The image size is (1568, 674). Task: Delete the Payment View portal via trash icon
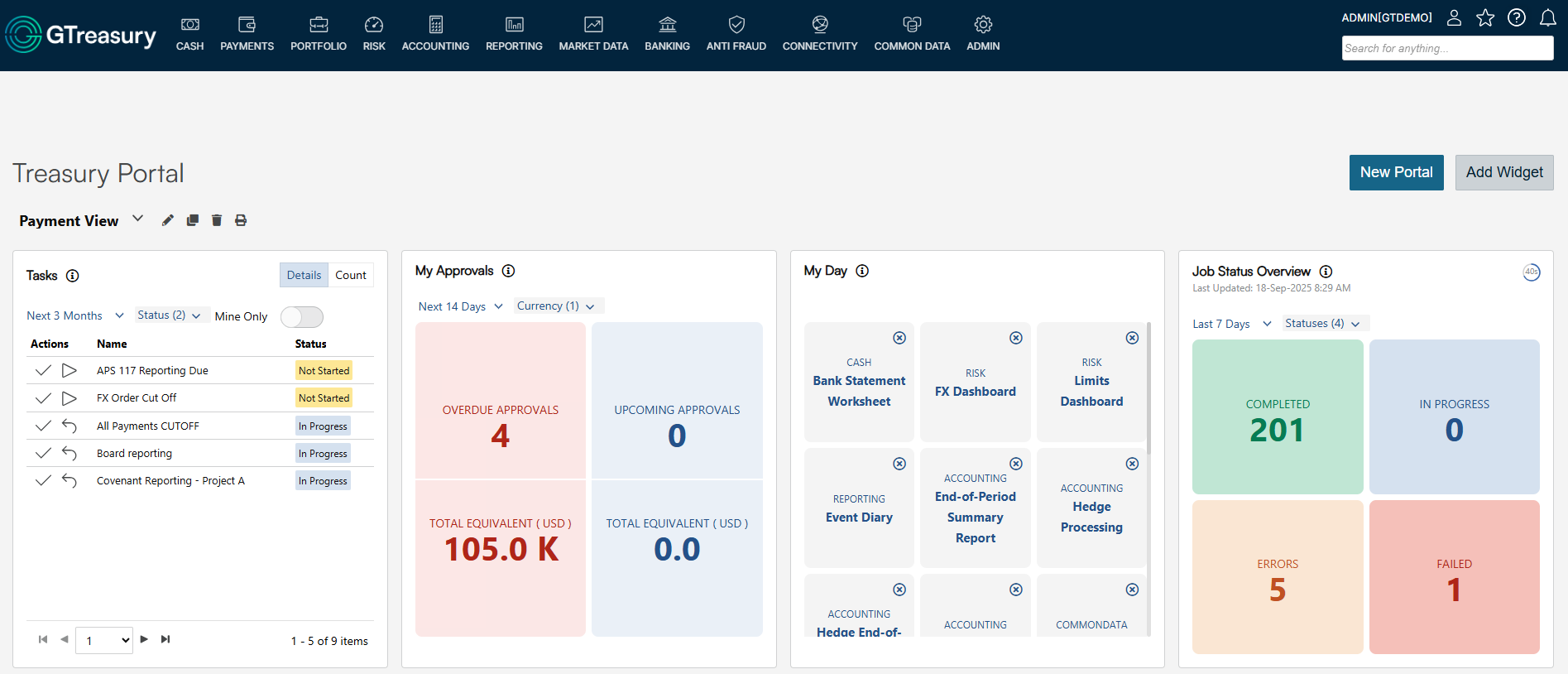coord(217,220)
